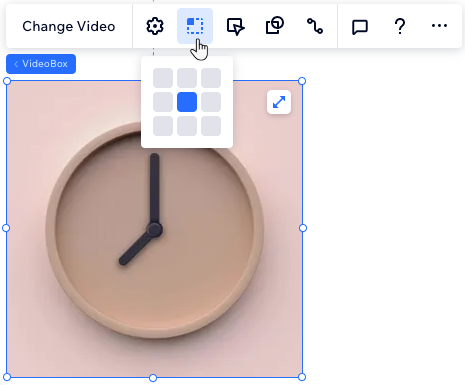This screenshot has height=385, width=465.
Task: Open the more actions ellipsis menu
Action: click(x=439, y=26)
